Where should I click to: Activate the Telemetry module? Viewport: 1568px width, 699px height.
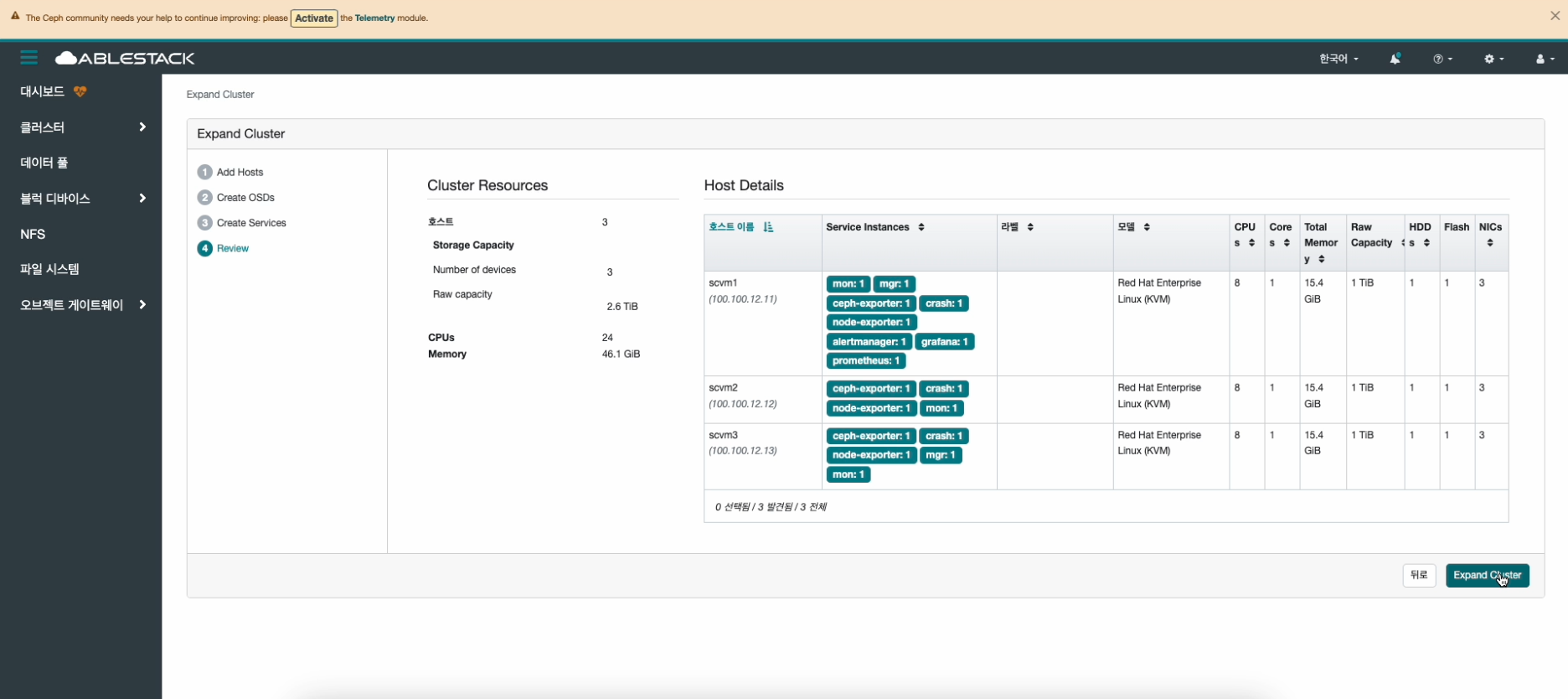click(x=314, y=18)
